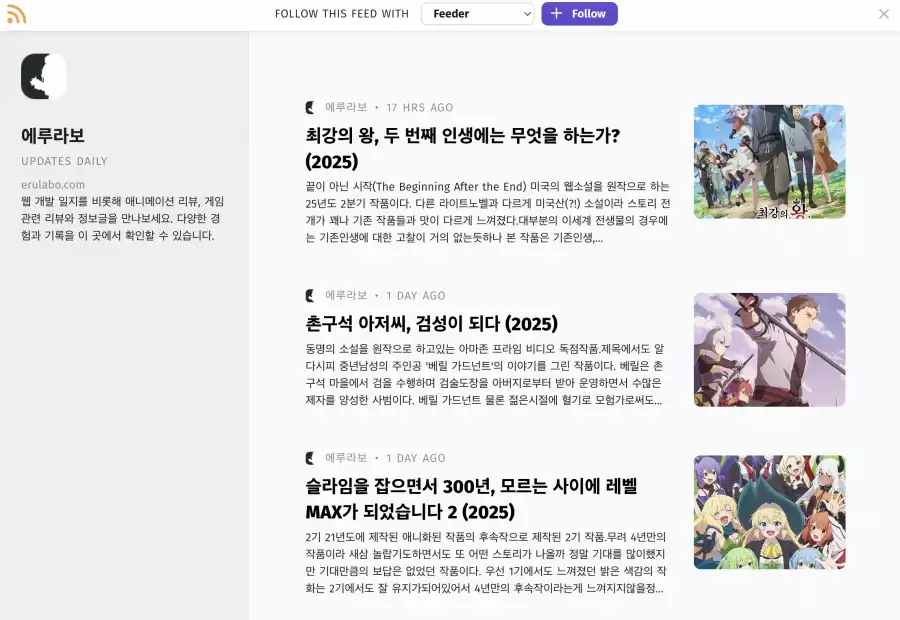The width and height of the screenshot is (900, 620).
Task: Click the excerpt starting 끝이 아닌 시작
Action: tap(488, 212)
